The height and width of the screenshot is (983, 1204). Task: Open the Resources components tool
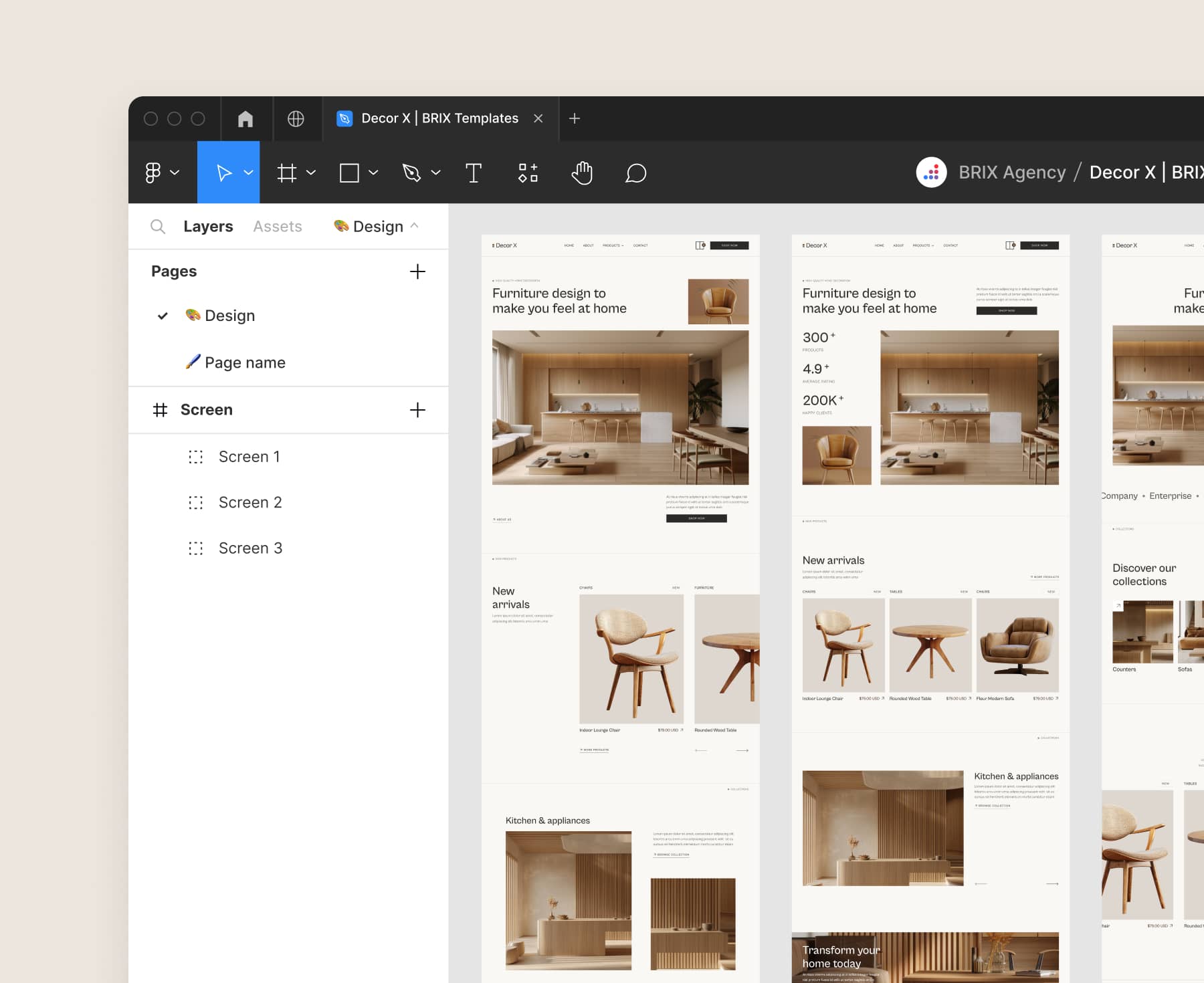(528, 173)
